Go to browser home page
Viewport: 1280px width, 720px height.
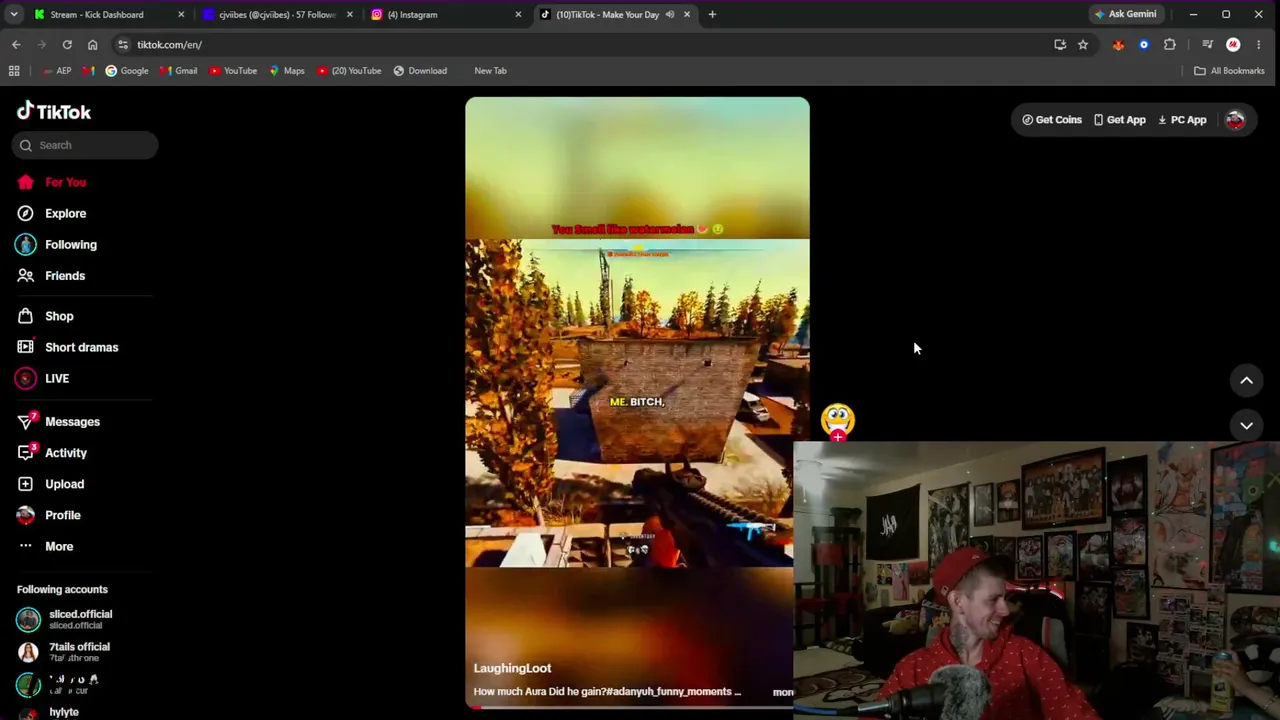coord(92,44)
